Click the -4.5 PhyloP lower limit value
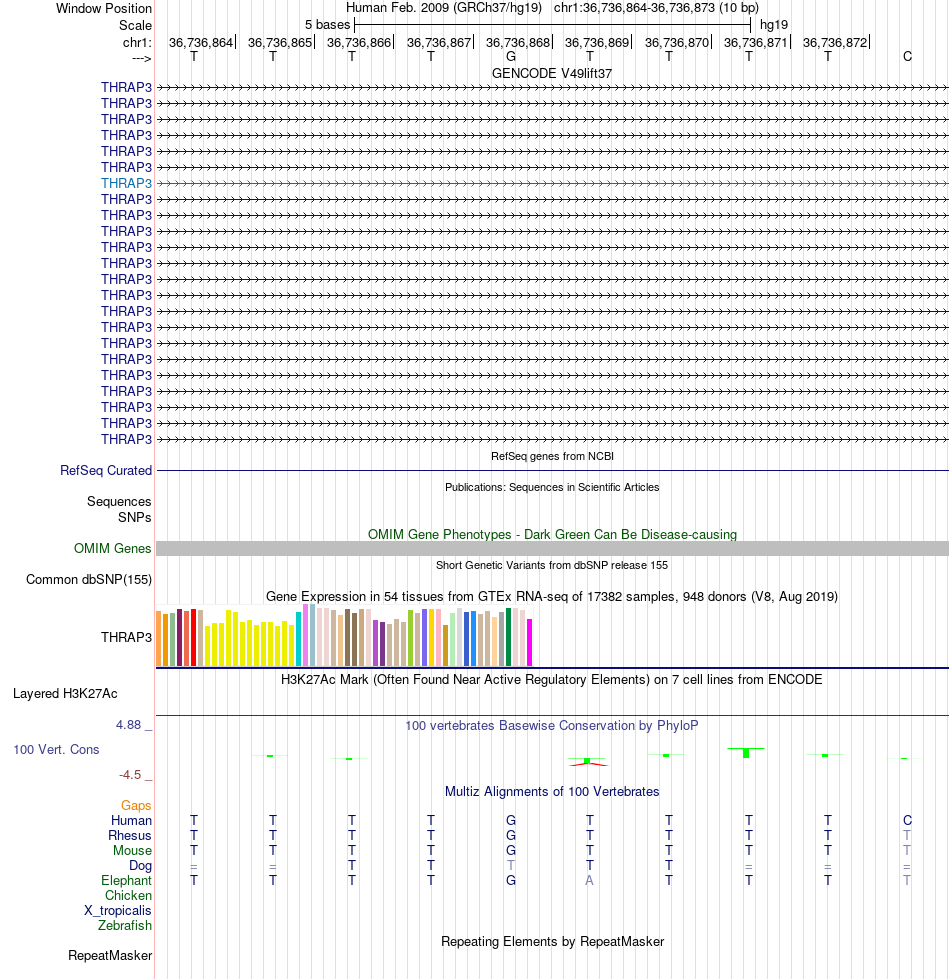Screen dimensions: 950x979 tap(130, 775)
